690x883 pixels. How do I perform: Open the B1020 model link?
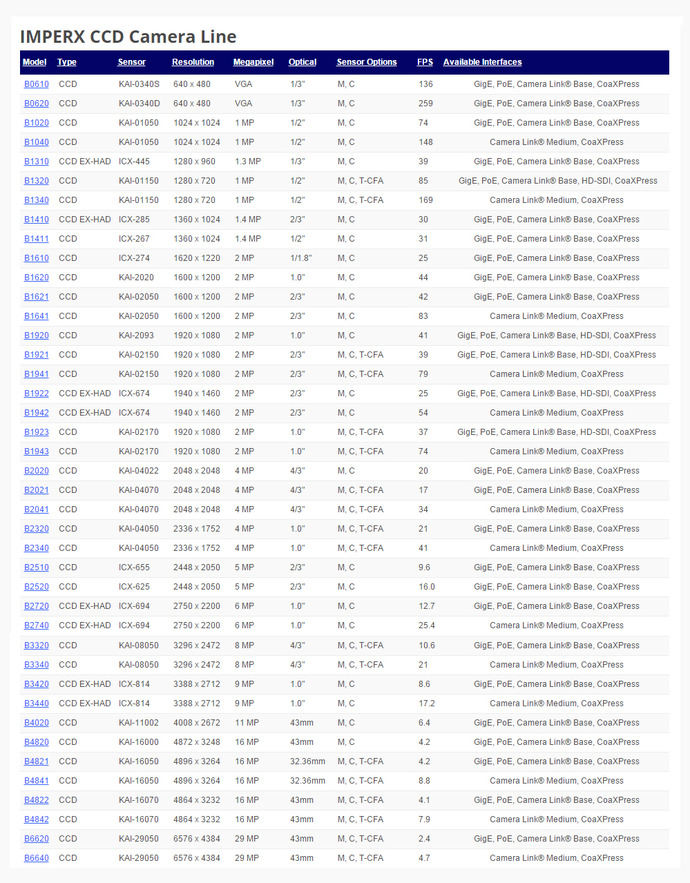(x=37, y=123)
